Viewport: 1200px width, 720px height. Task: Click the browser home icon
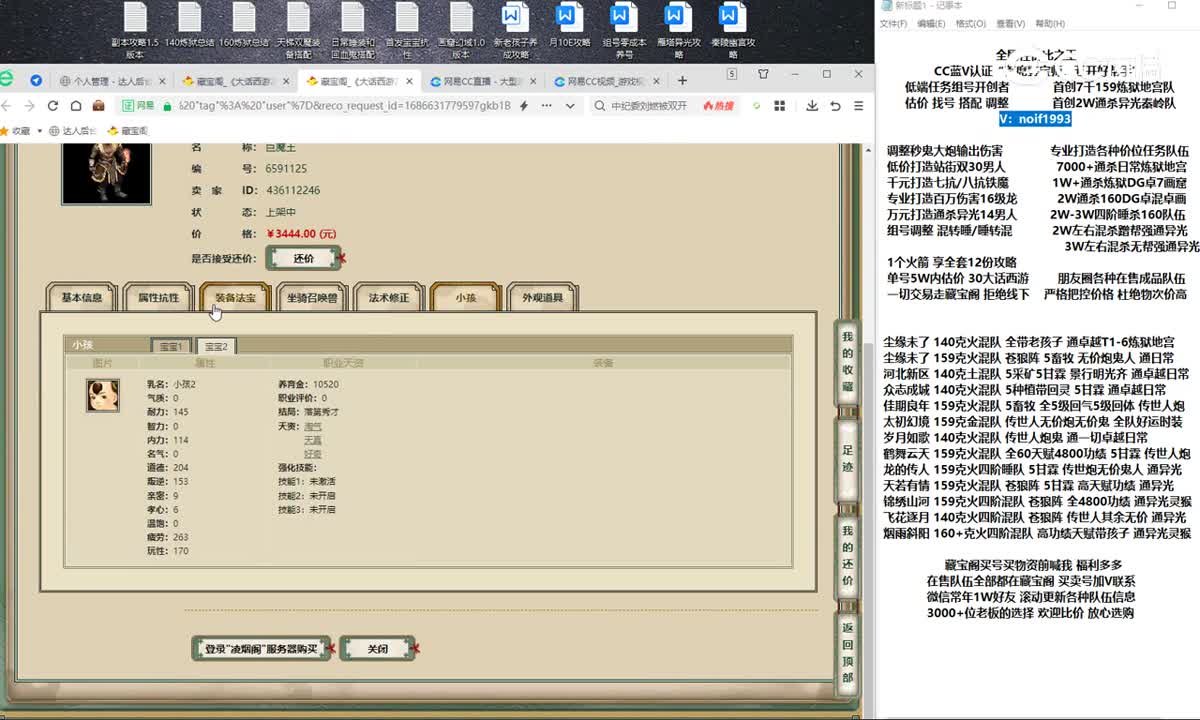76,105
